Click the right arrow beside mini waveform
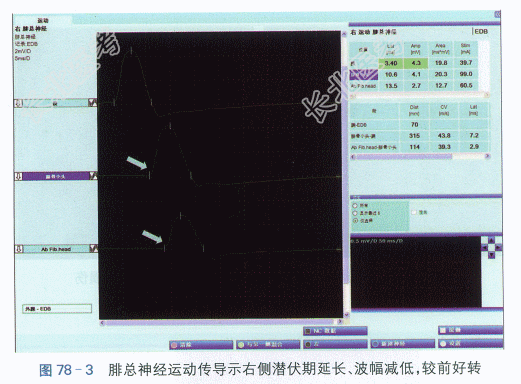Image resolution: width=521 pixels, height=384 pixels. [498, 247]
